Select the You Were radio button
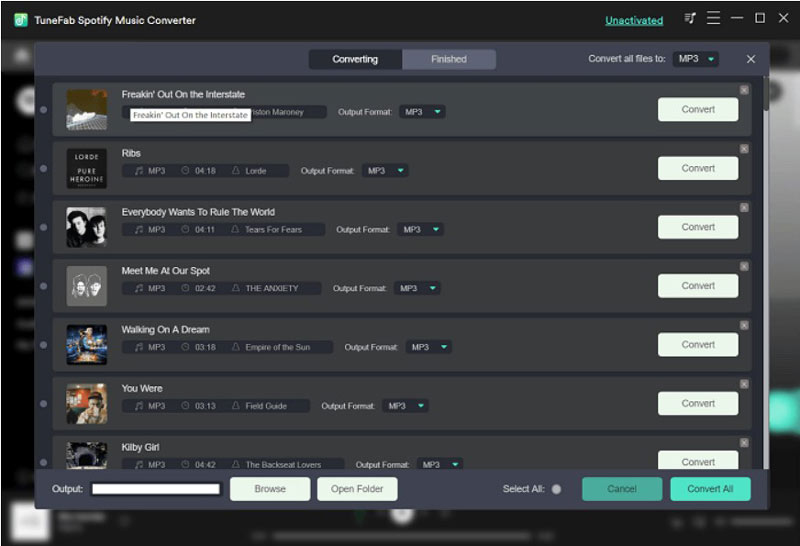This screenshot has height=546, width=800. (x=43, y=404)
